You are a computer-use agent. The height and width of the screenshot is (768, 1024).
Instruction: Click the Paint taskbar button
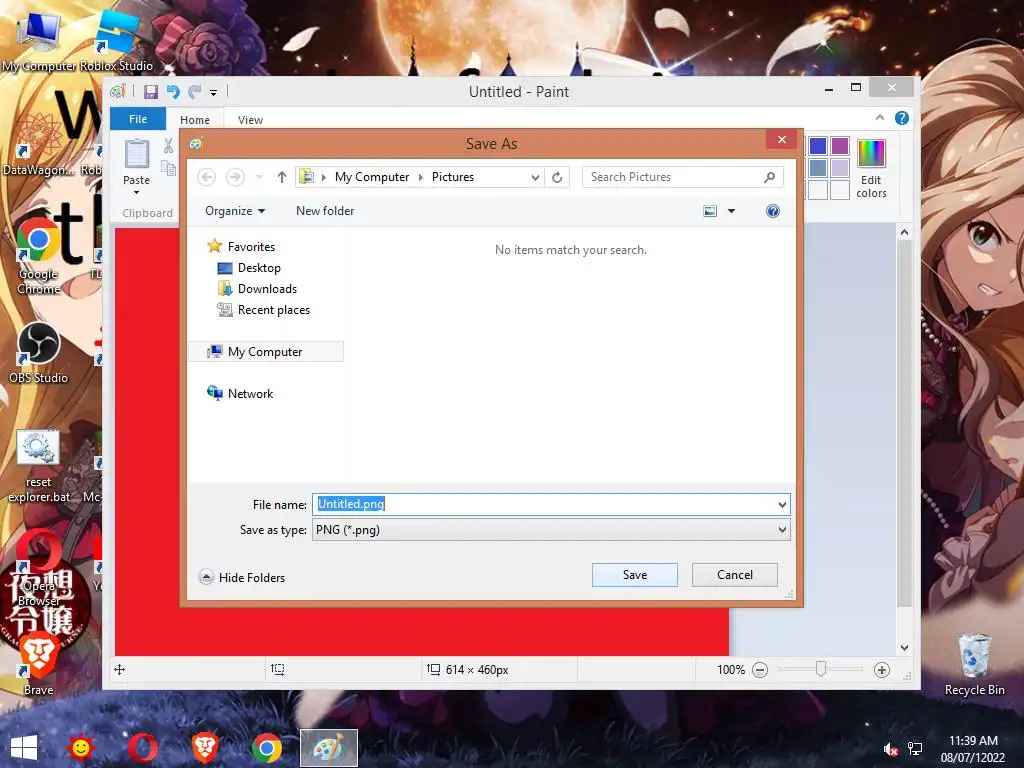(x=328, y=748)
